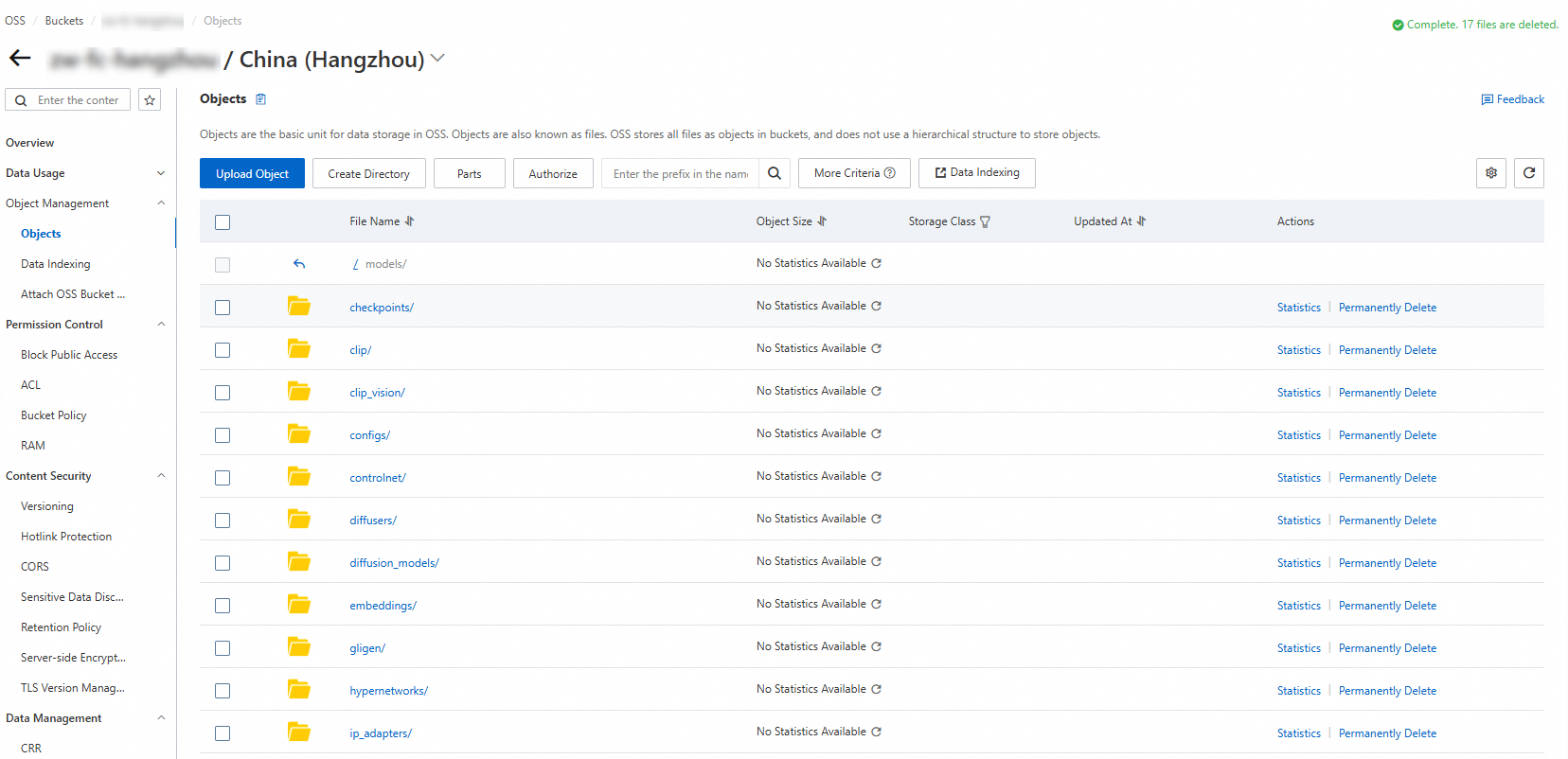1568x759 pixels.
Task: Open the bucket region dropdown chevron
Action: 437,59
